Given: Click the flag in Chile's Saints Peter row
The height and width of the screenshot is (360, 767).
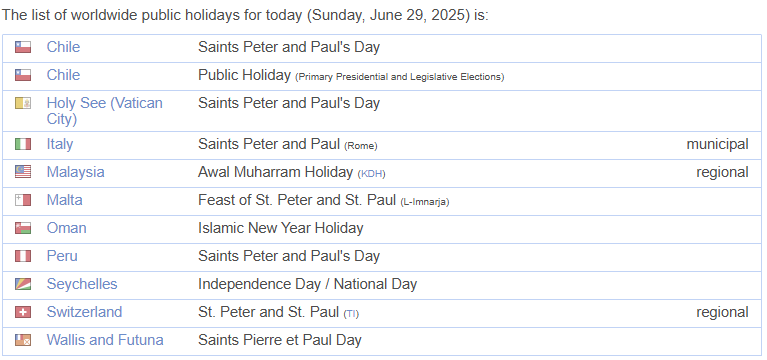Looking at the screenshot, I should click(23, 47).
